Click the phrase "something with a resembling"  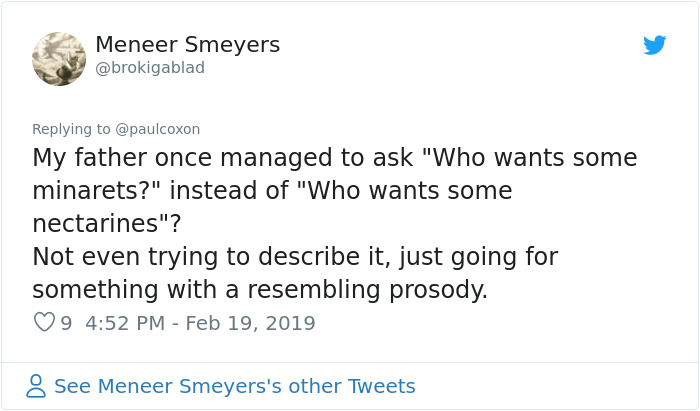click(200, 290)
